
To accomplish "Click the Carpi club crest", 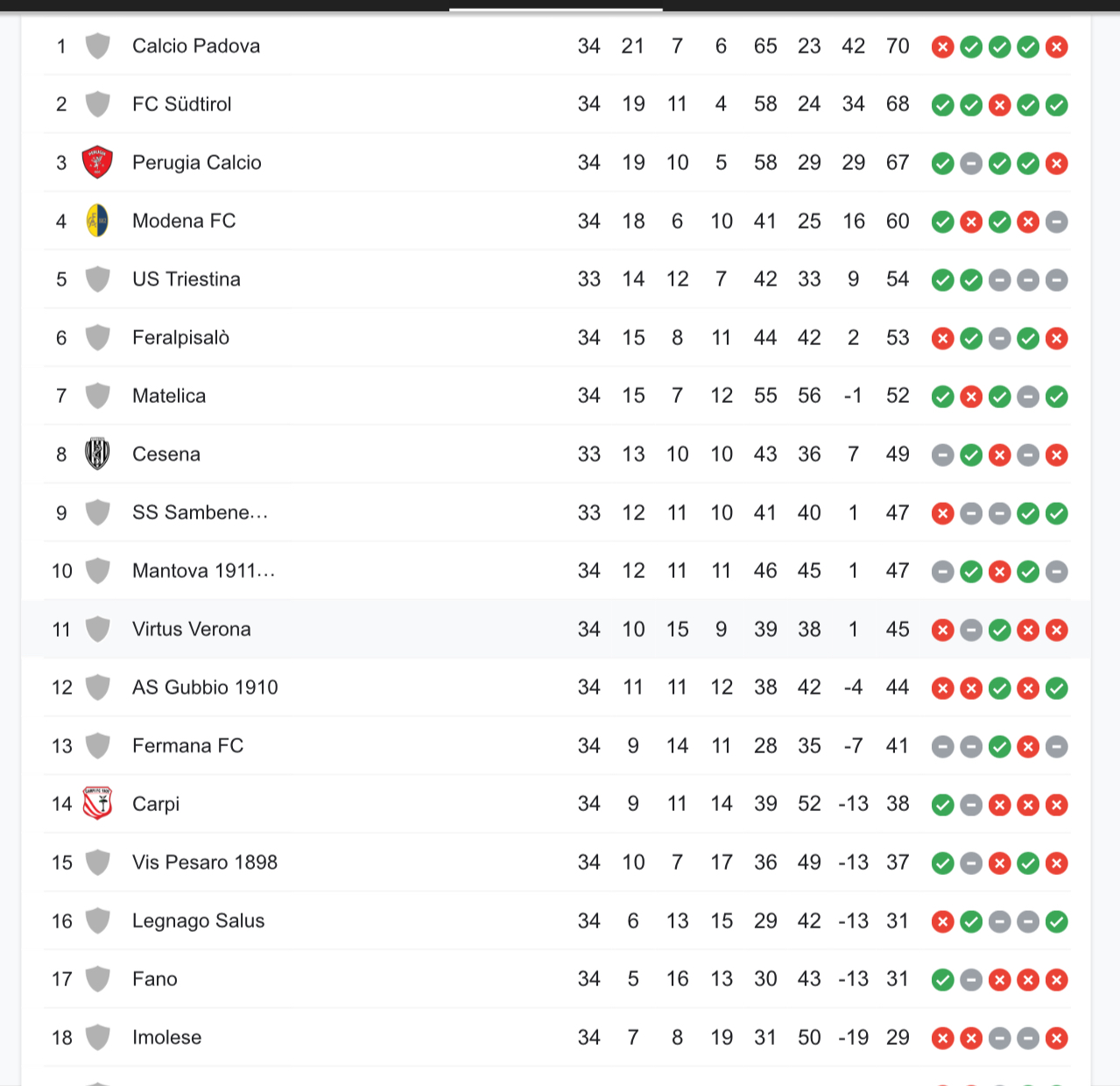I will pyautogui.click(x=97, y=804).
